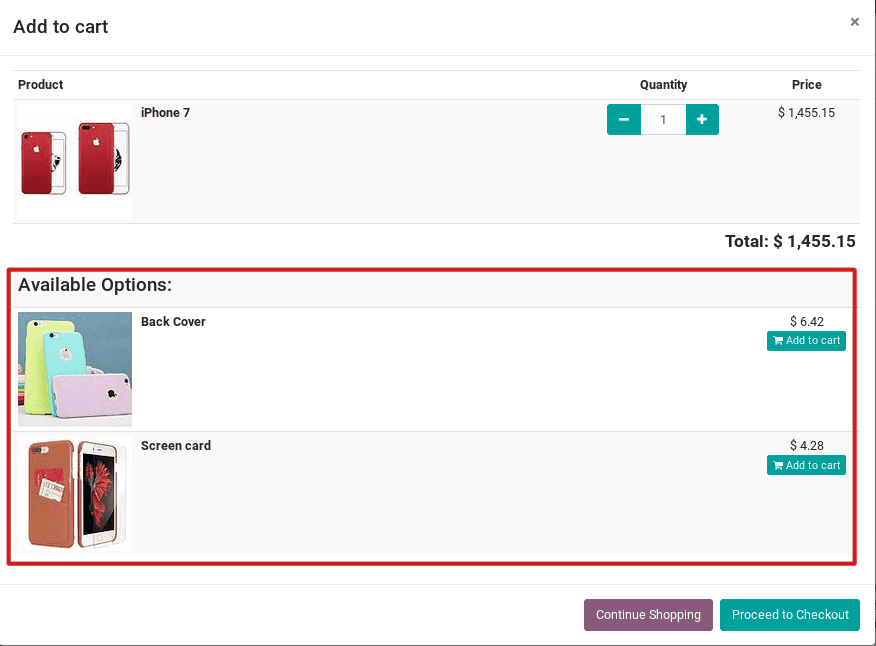The height and width of the screenshot is (646, 876).
Task: Open the Back Cover product image
Action: tap(75, 369)
